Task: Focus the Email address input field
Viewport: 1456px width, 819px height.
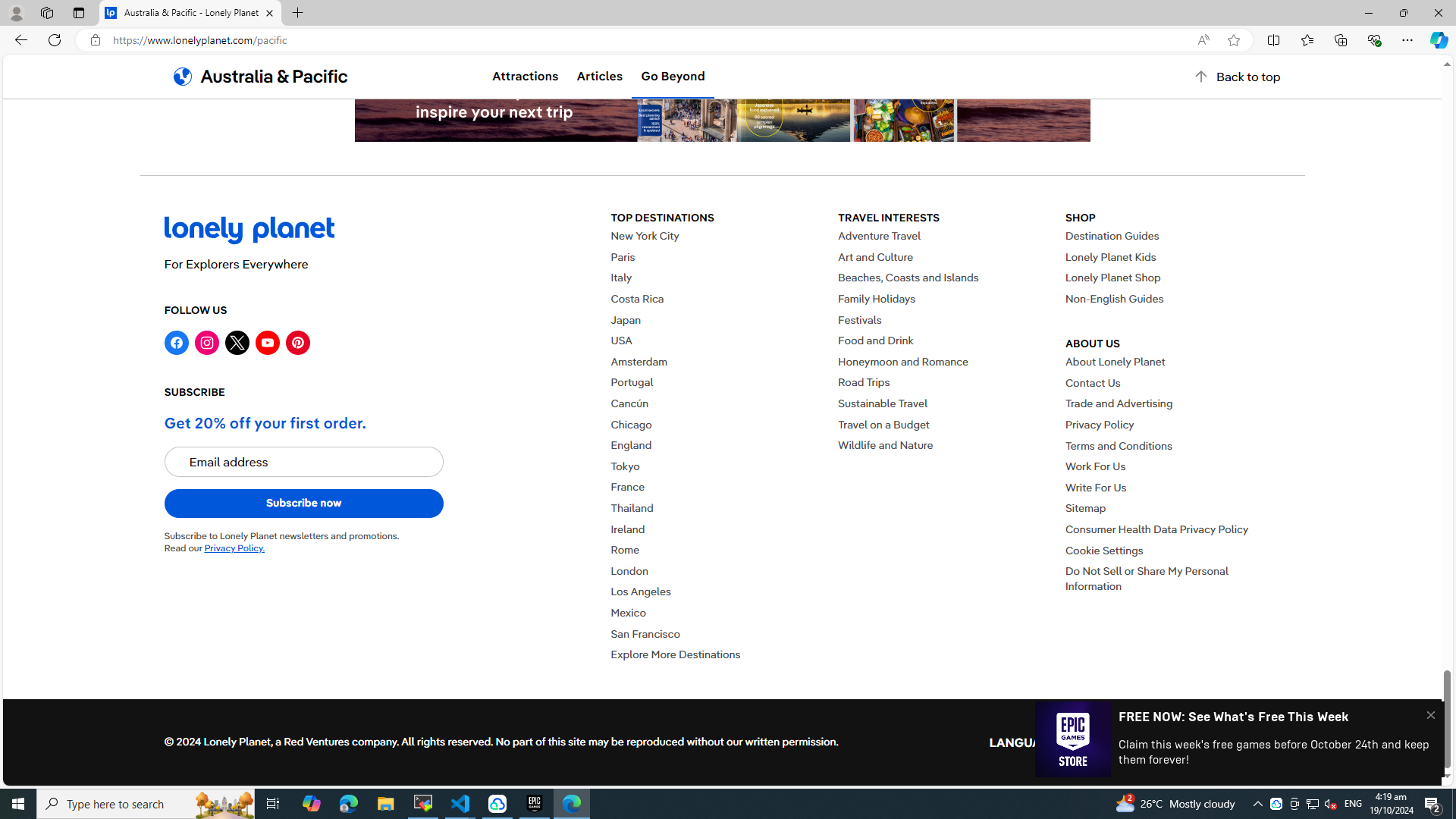Action: point(303,462)
